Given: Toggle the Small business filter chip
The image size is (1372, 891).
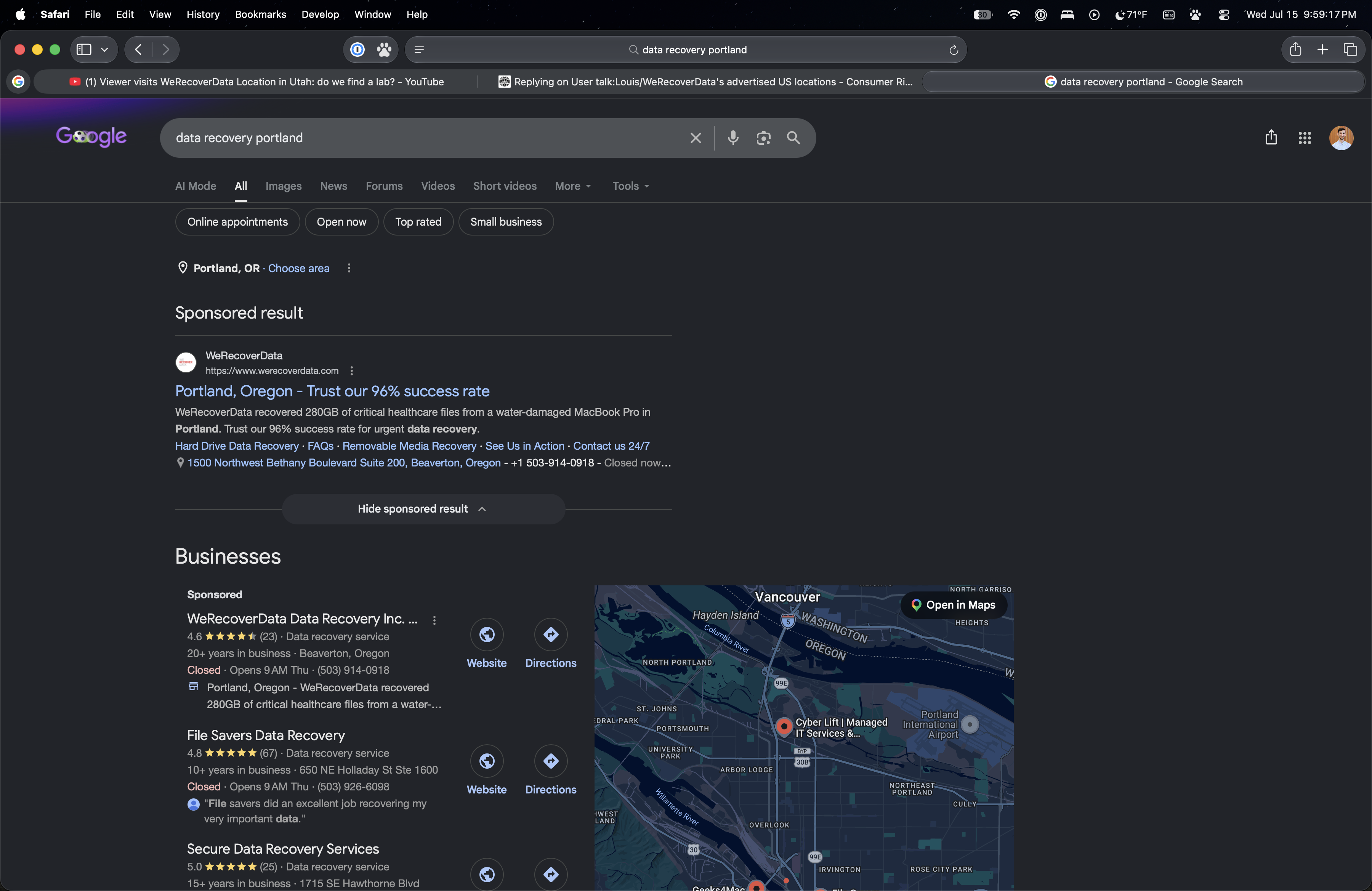Looking at the screenshot, I should pyautogui.click(x=506, y=222).
